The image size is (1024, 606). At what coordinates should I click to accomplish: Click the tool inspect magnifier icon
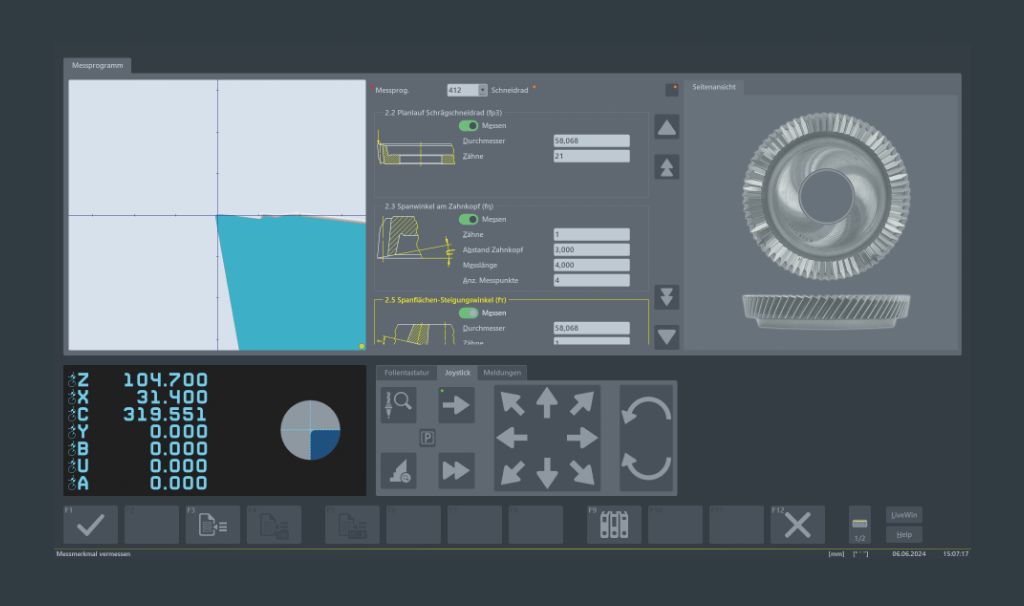coord(398,405)
